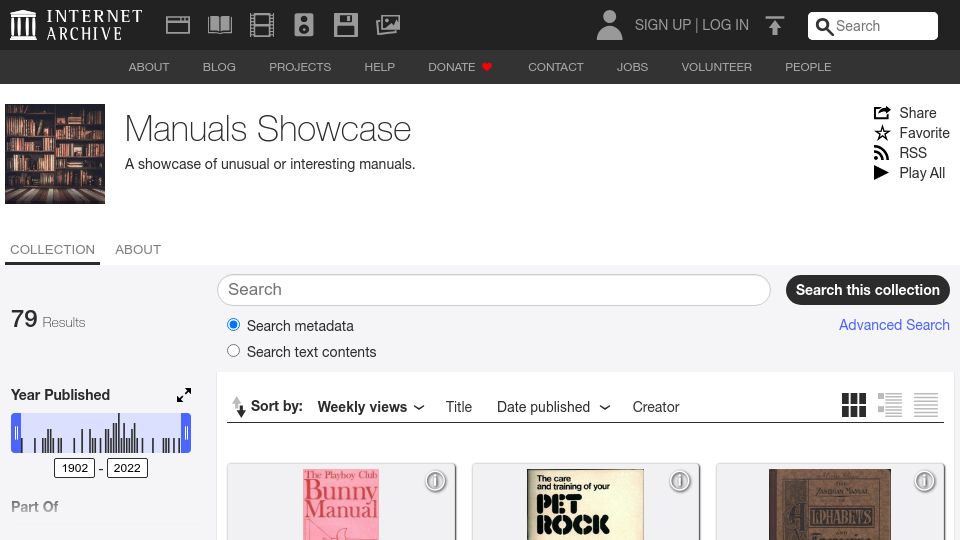Show info for Pet Rock item

click(680, 481)
